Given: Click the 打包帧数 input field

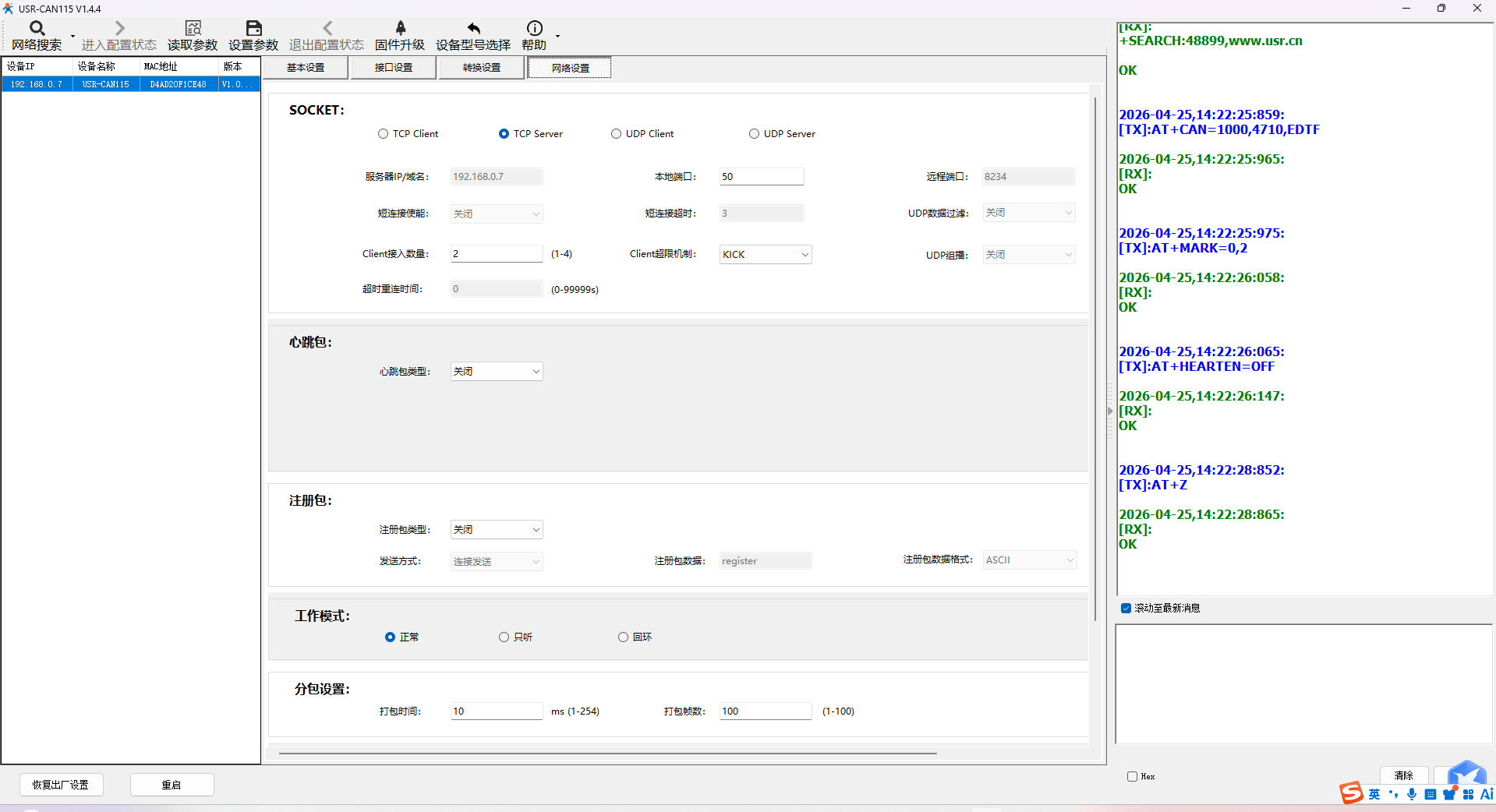Looking at the screenshot, I should [x=765, y=711].
